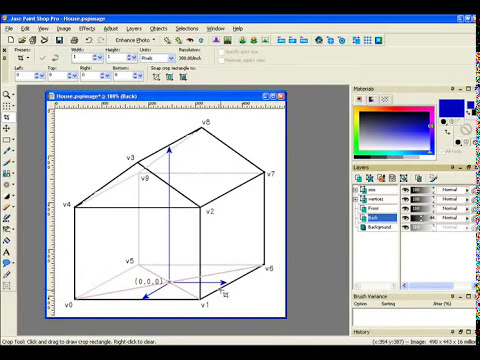480x360 pixels.
Task: Click the Undo arrow icon
Action: 89,40
